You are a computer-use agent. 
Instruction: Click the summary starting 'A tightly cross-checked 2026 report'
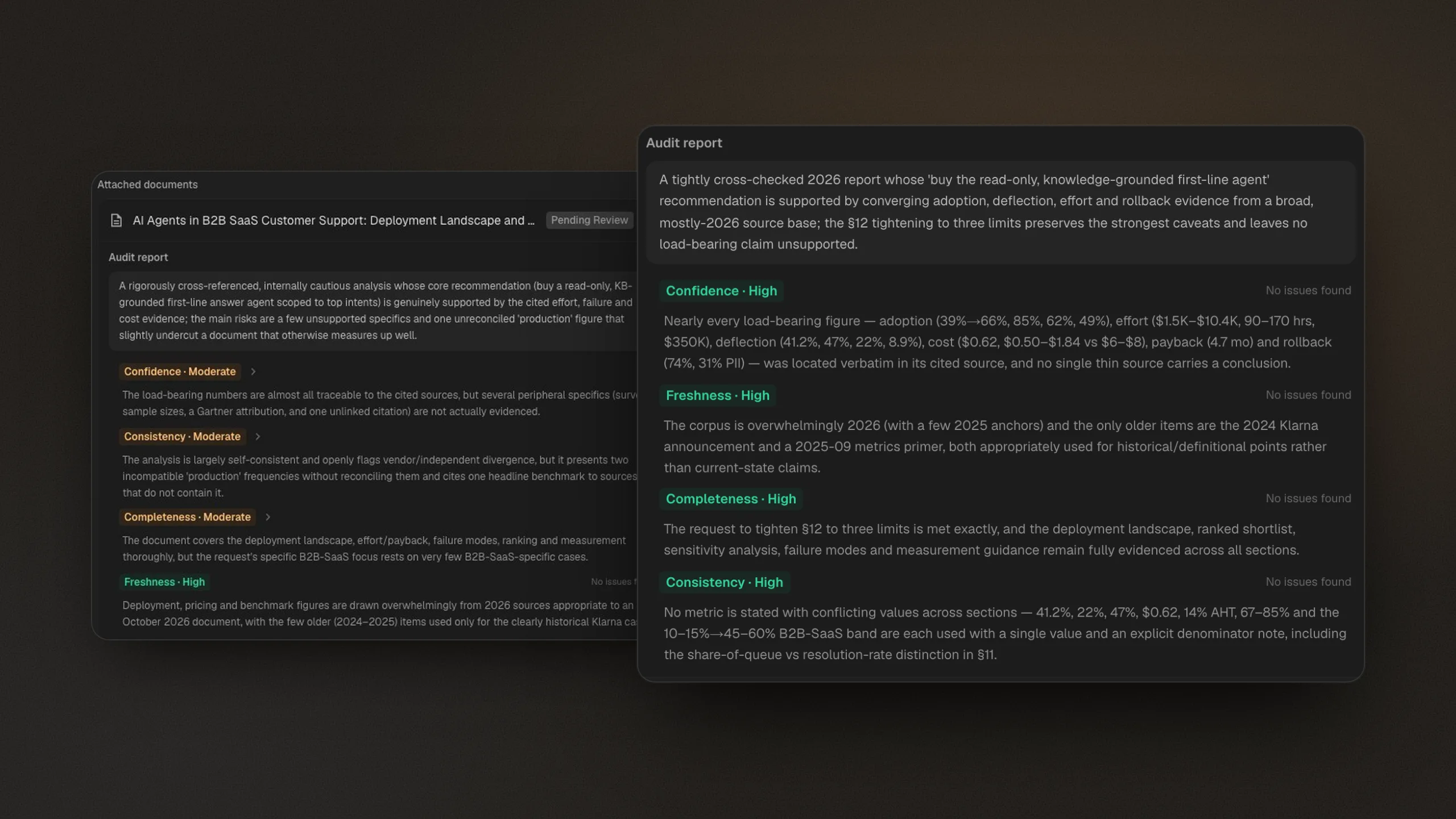(1000, 212)
